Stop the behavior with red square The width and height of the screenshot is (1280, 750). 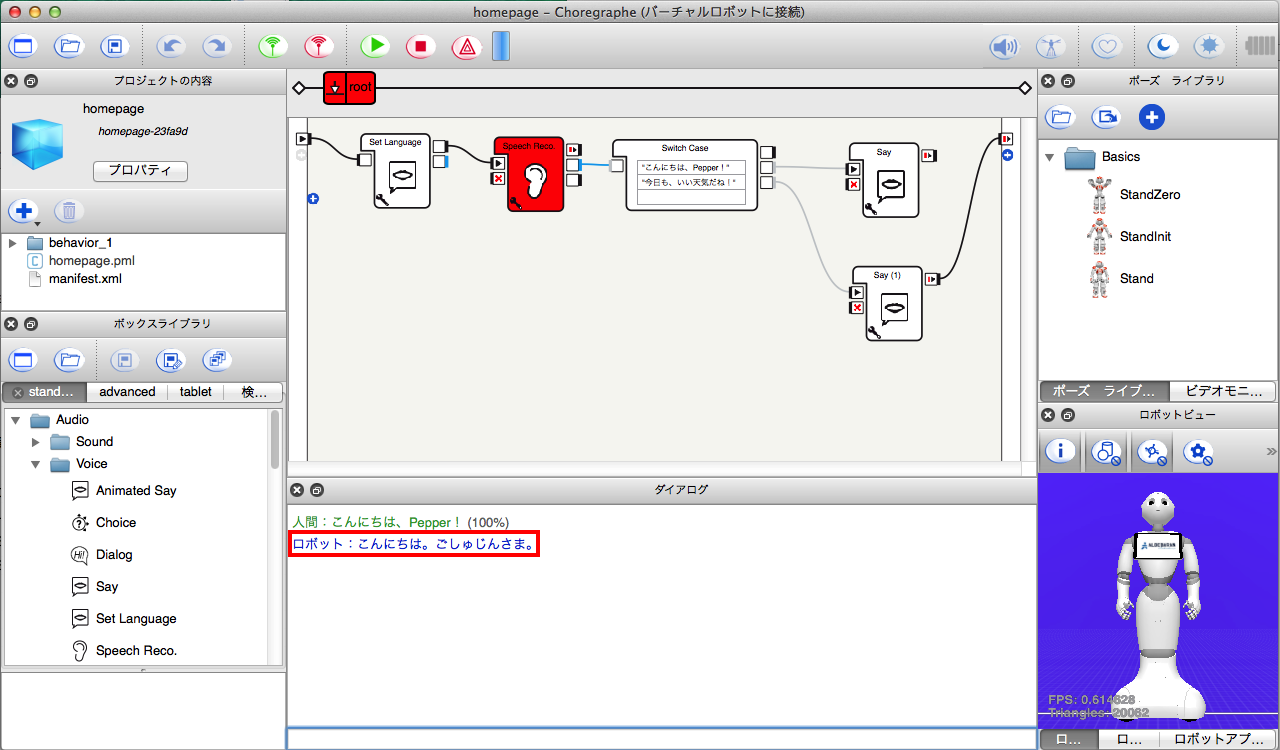coord(421,46)
